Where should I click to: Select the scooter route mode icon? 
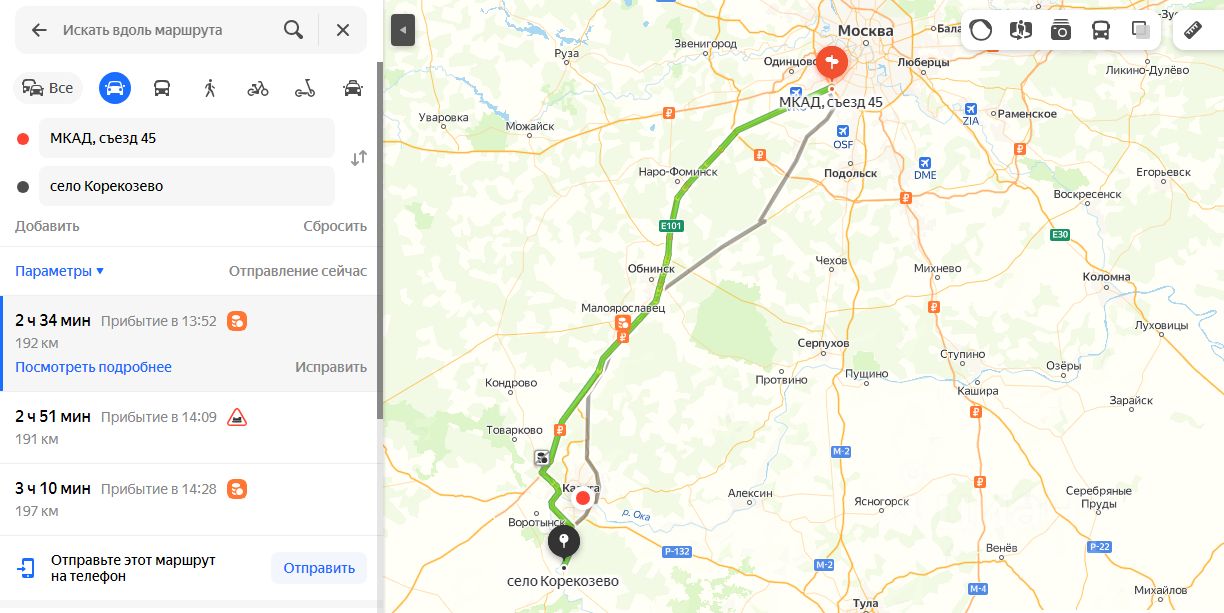coord(305,88)
